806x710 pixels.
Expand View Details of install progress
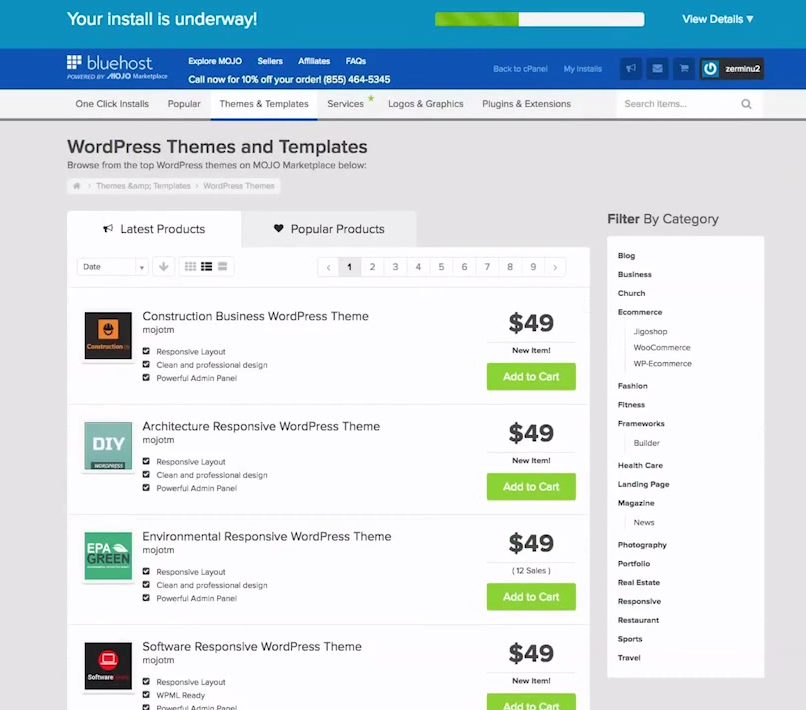click(718, 20)
